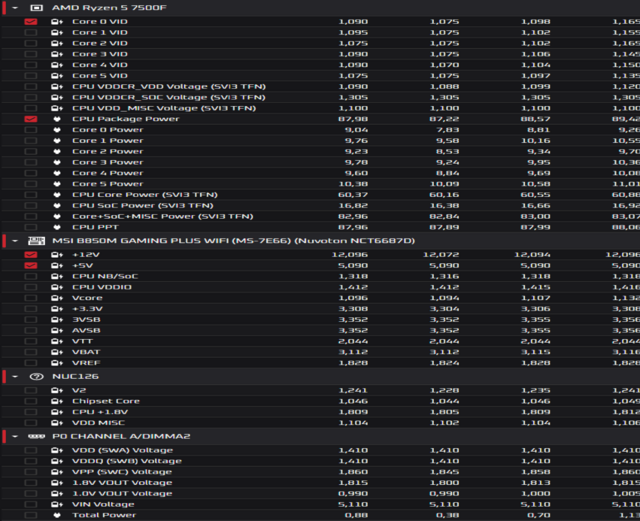The height and width of the screenshot is (521, 640).
Task: Click the voltage icon for +3.3V
Action: tap(57, 309)
